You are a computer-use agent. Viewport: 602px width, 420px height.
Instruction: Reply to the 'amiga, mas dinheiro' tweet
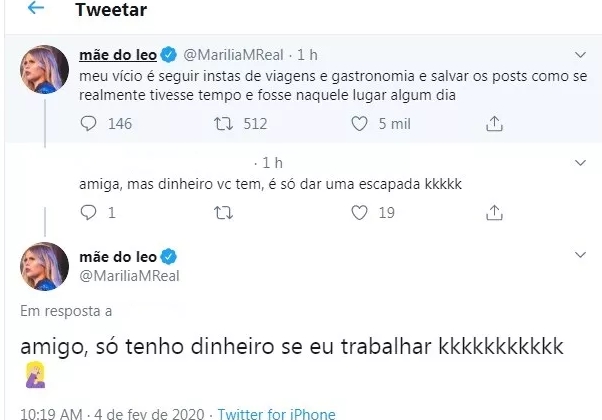click(88, 212)
